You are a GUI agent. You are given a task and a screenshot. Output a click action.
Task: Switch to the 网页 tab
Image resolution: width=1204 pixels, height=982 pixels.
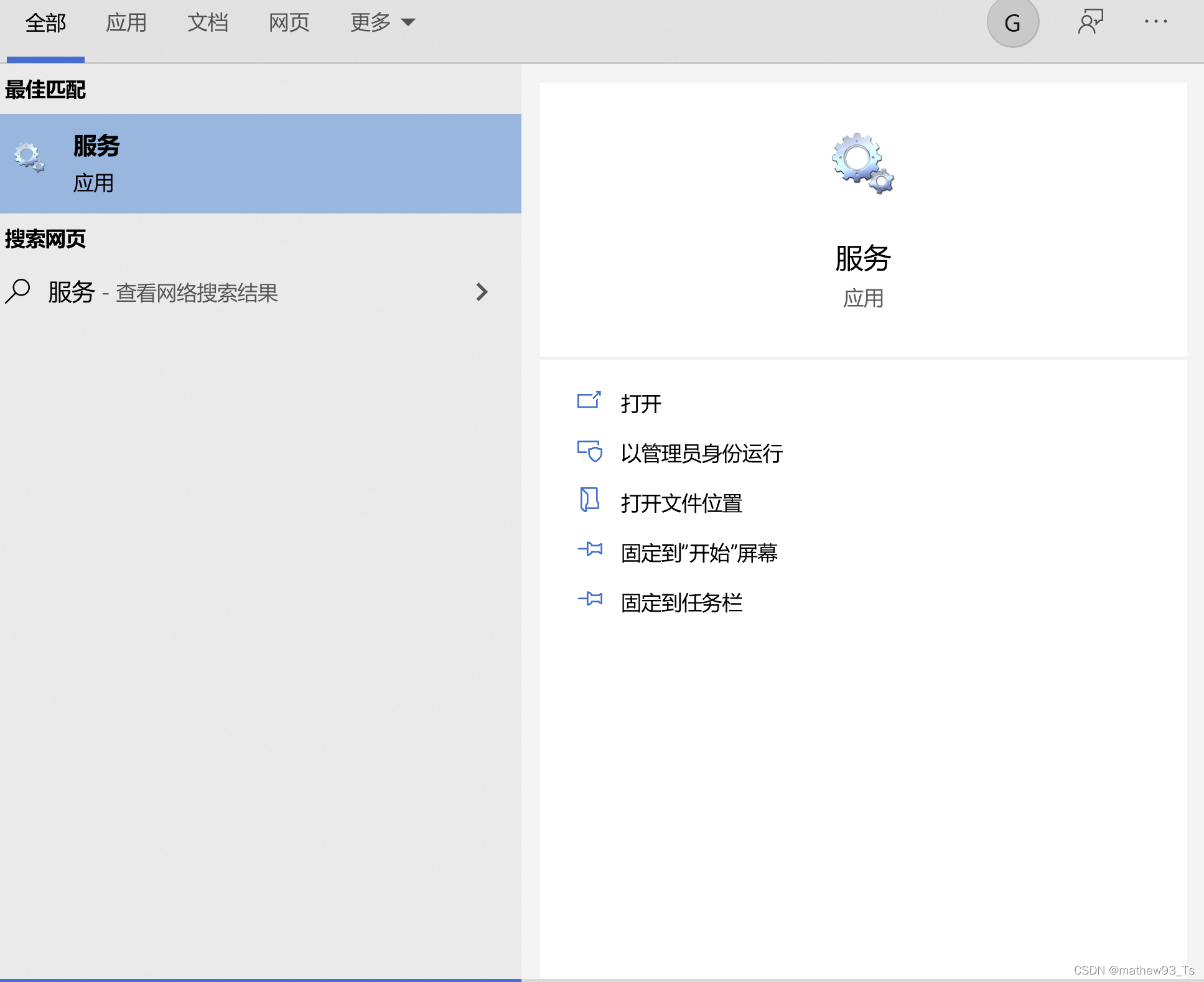(289, 23)
